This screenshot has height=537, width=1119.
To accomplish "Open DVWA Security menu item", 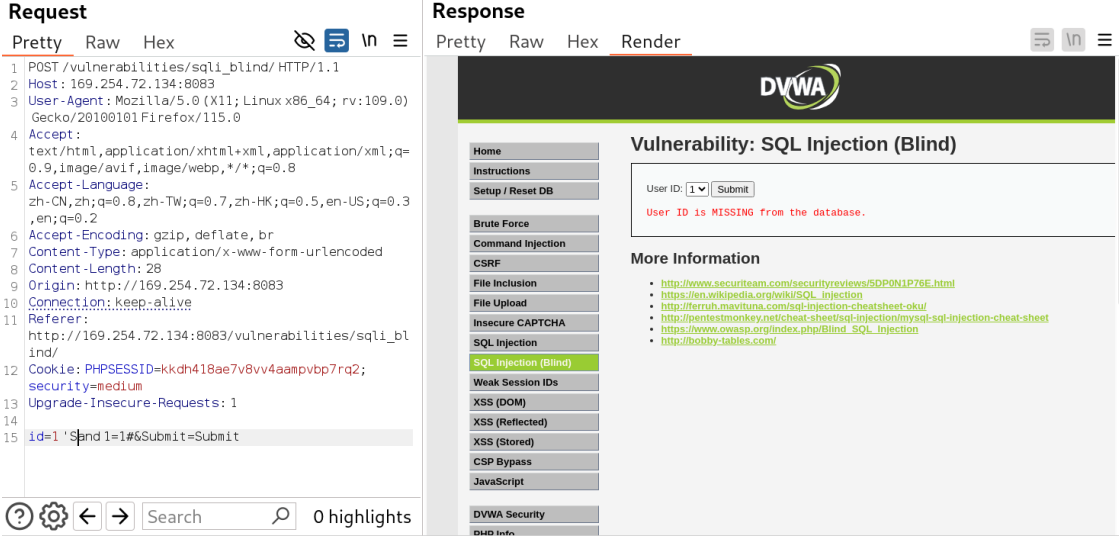I will [534, 514].
